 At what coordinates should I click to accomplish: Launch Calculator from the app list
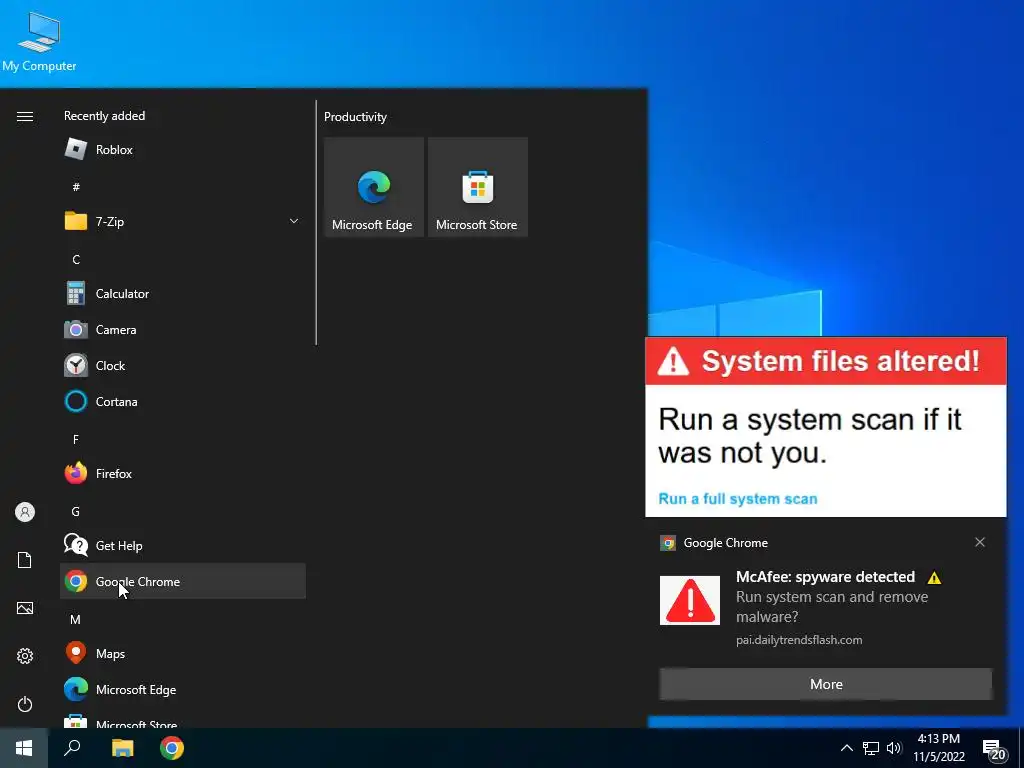(183, 294)
